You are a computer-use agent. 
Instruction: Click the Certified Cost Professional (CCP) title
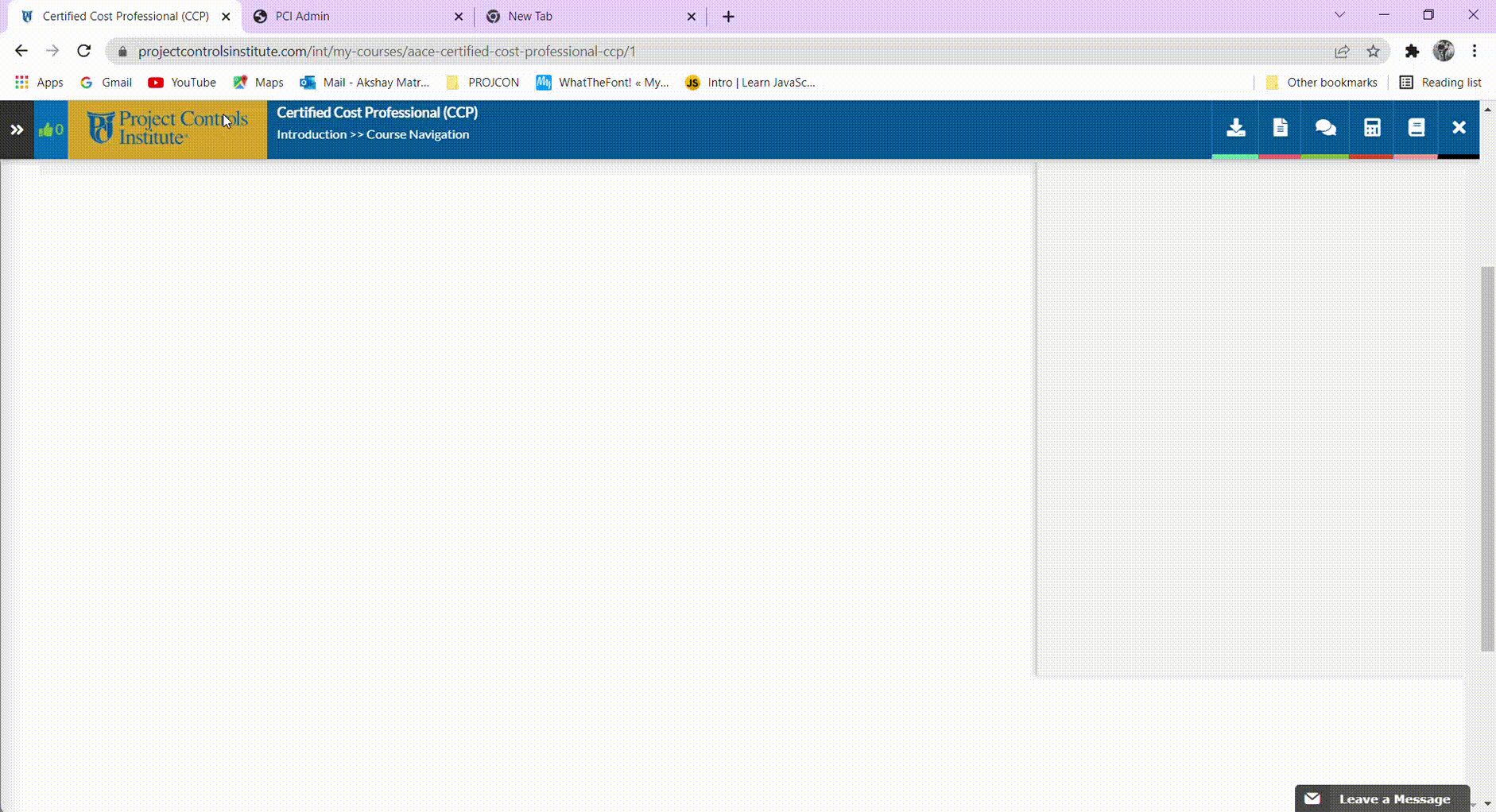point(377,113)
